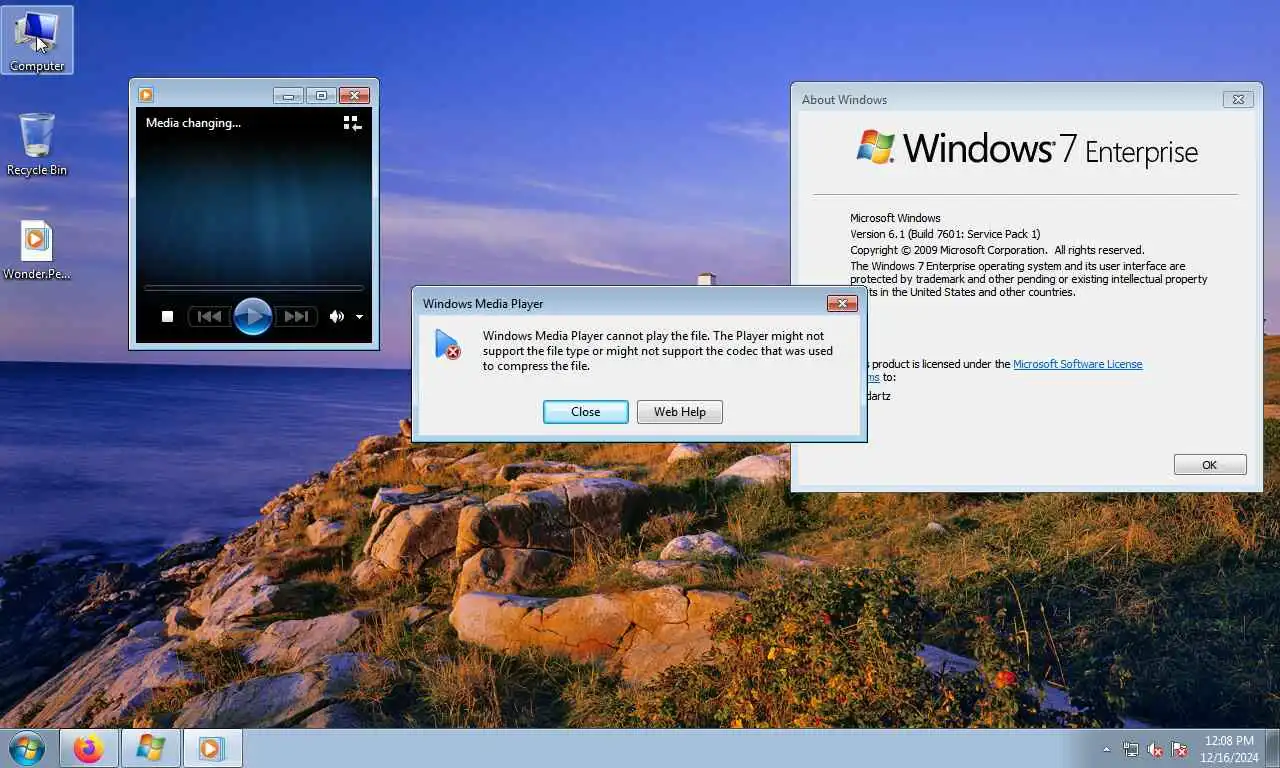The height and width of the screenshot is (768, 1280).
Task: Minimize the Windows Media Player window
Action: 288,96
